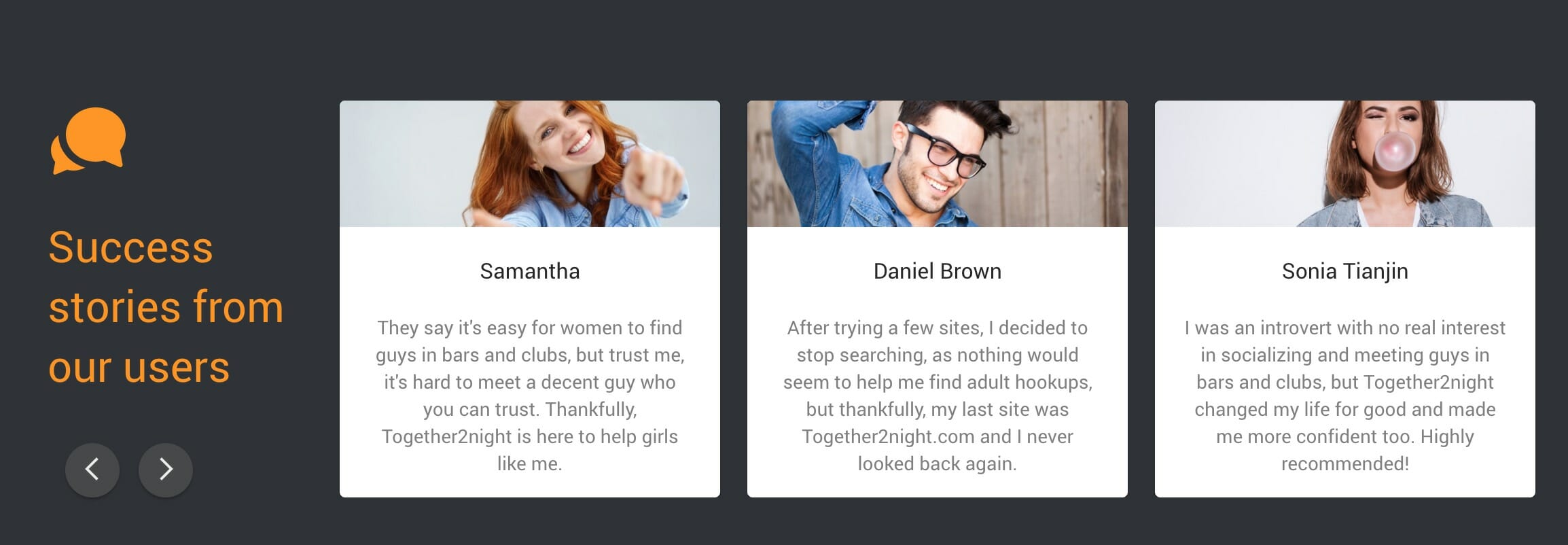Viewport: 1568px width, 545px height.
Task: Click the previous testimonials arrow button
Action: pyautogui.click(x=92, y=470)
